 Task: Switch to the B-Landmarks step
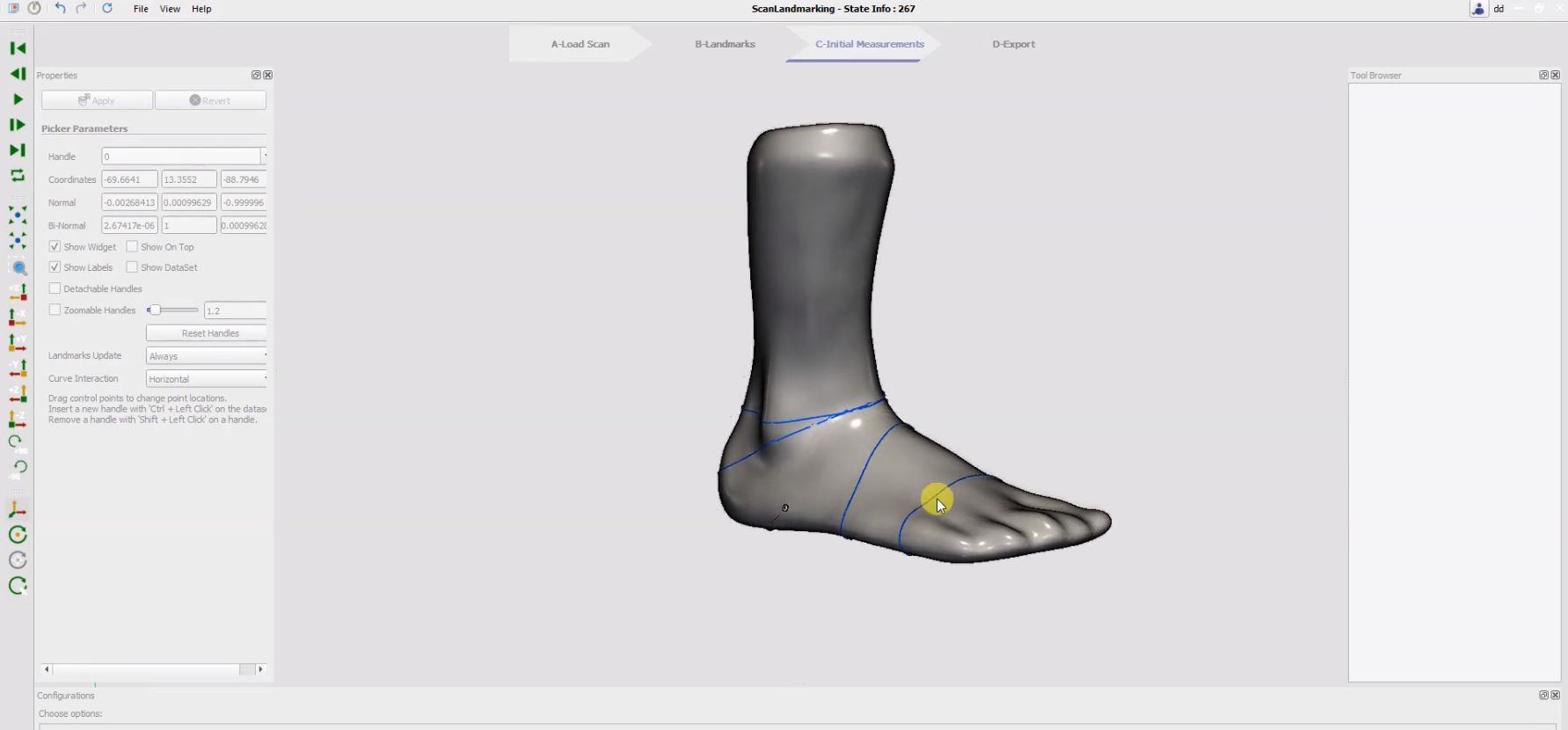pyautogui.click(x=725, y=44)
